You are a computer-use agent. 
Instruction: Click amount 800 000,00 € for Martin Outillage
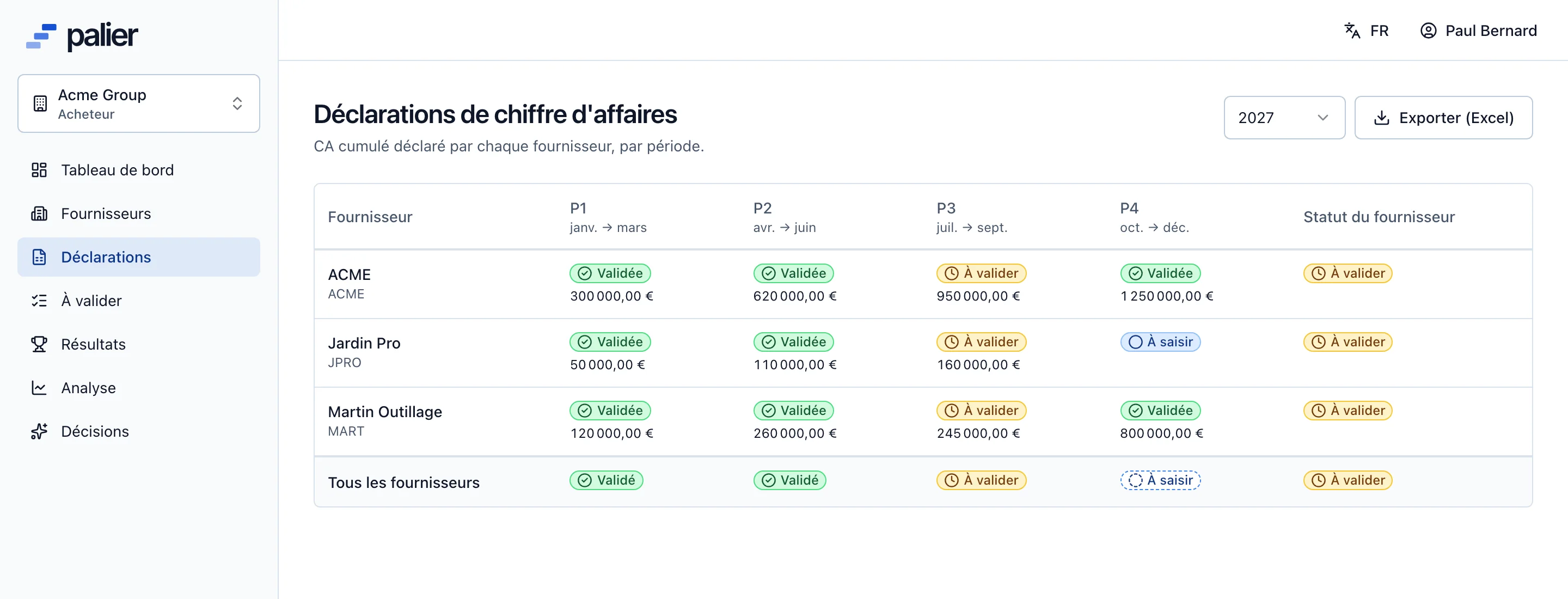point(1161,434)
